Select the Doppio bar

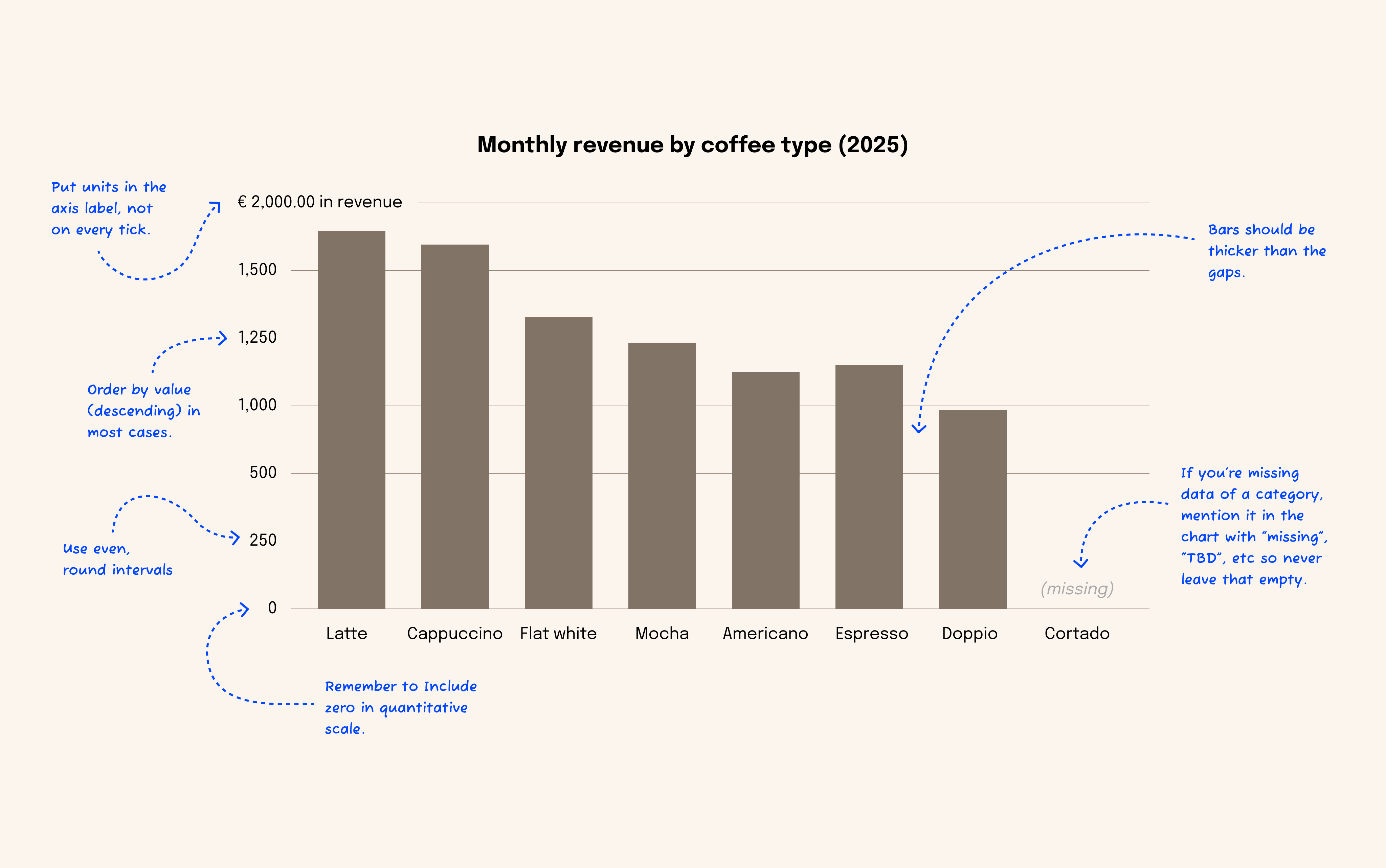(x=972, y=509)
